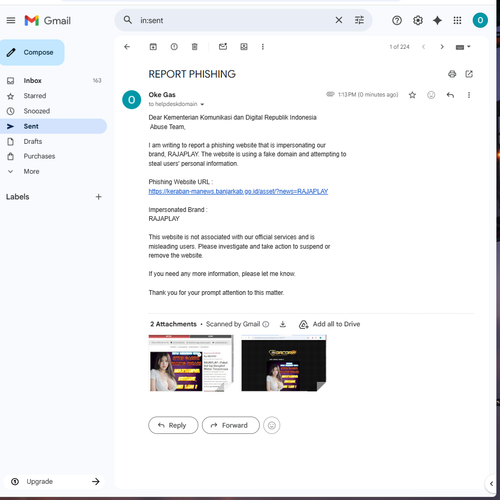Add emoji reaction next to Forward
This screenshot has width=500, height=500.
272,425
